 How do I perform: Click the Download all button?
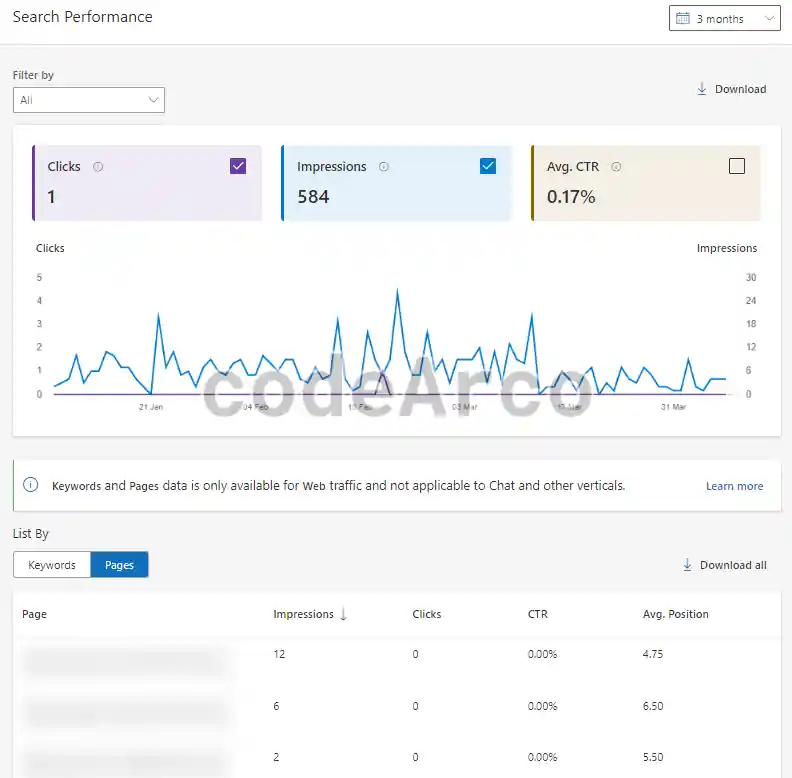coord(724,565)
